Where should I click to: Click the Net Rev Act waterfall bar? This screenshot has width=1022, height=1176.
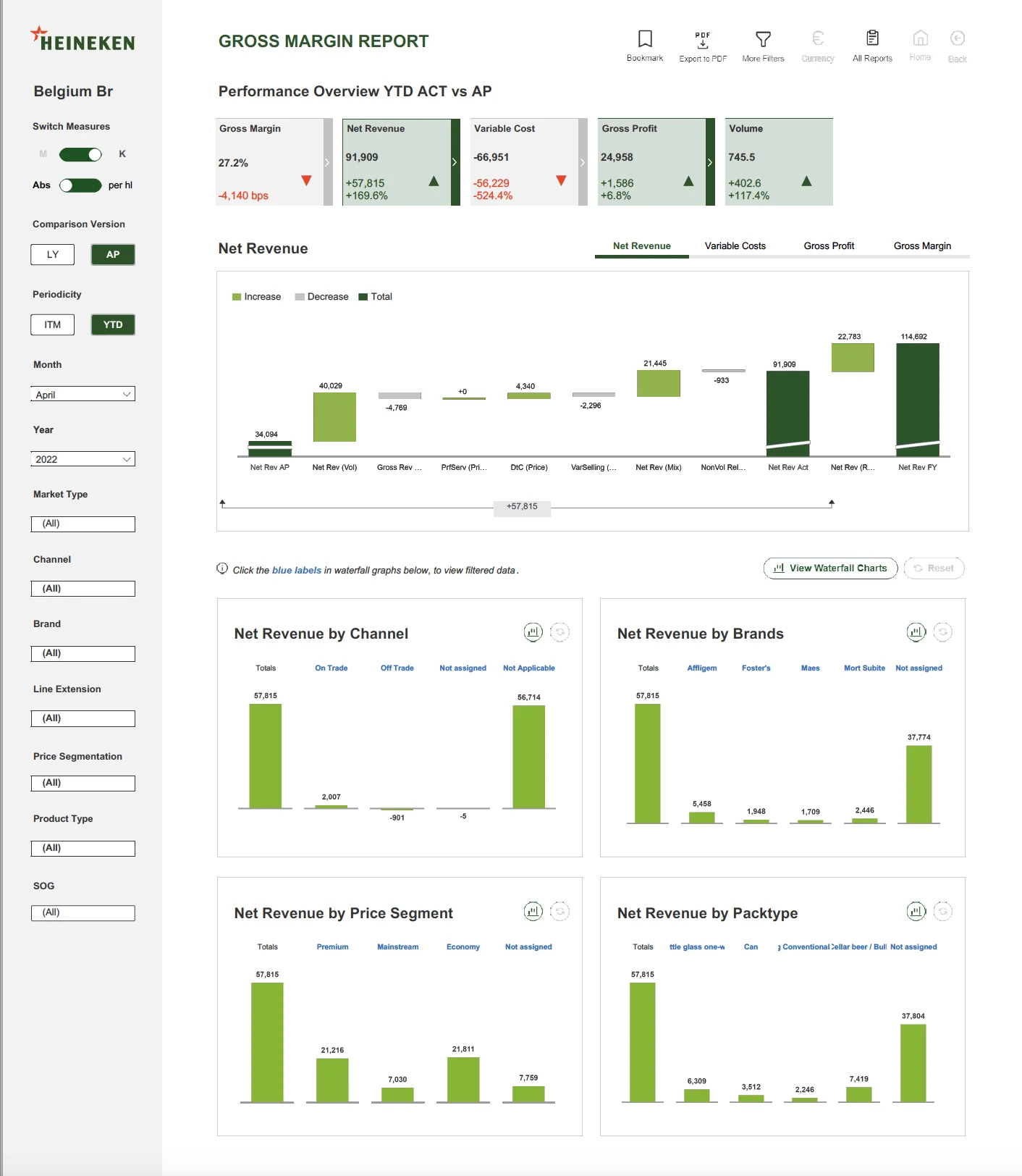[788, 413]
